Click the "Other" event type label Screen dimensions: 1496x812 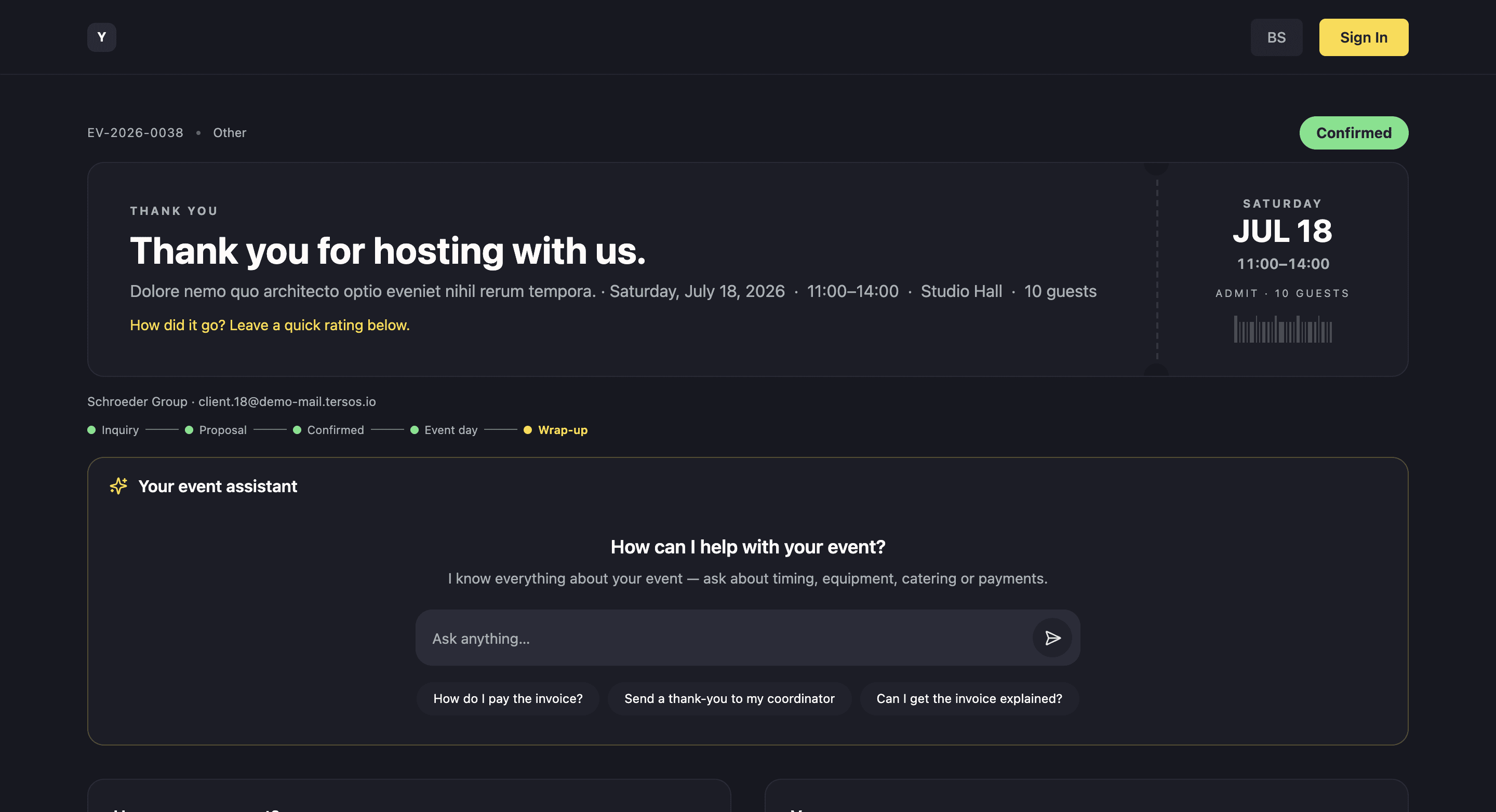tap(230, 133)
